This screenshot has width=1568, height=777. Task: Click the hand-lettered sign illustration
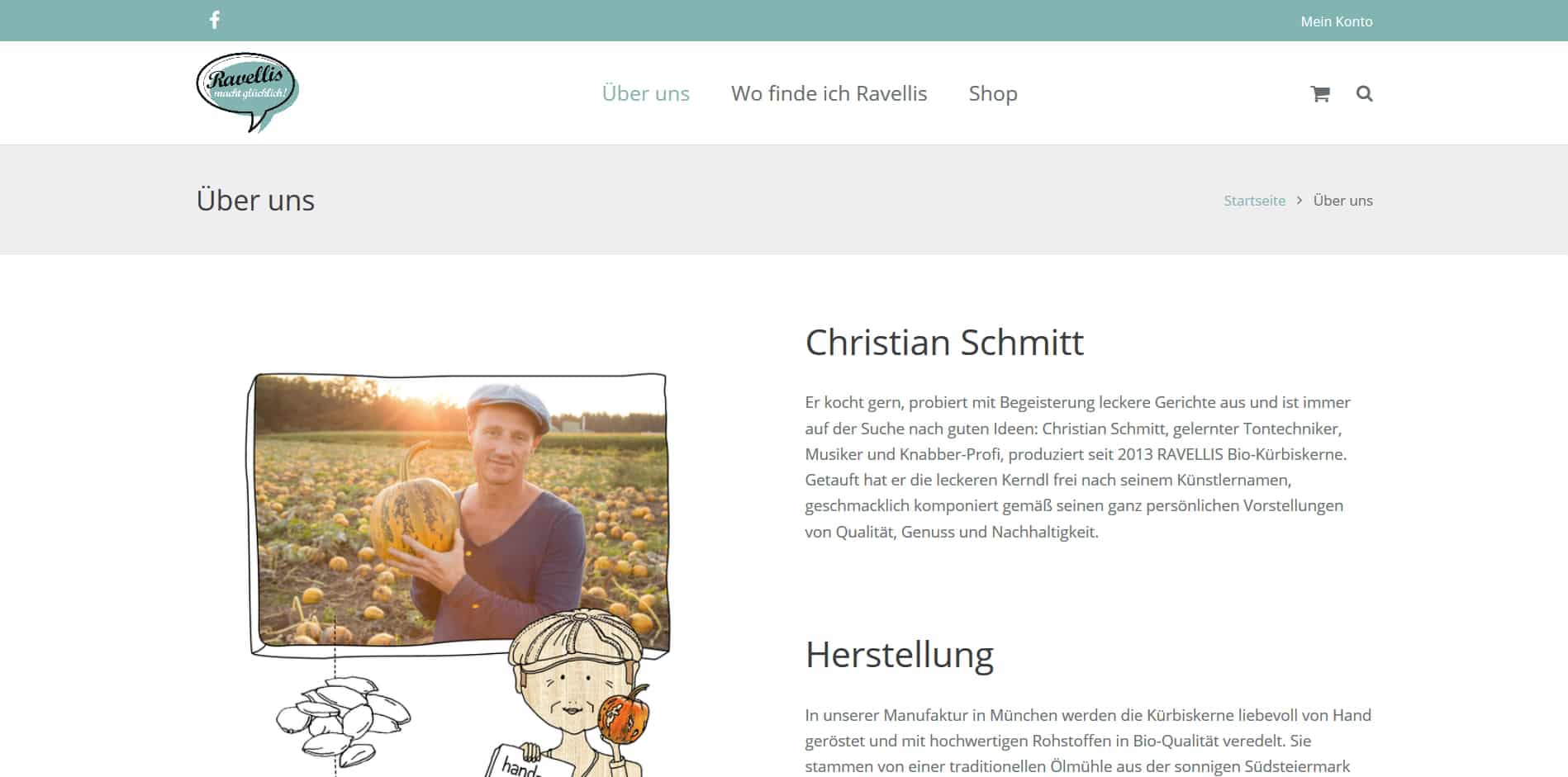pyautogui.click(x=527, y=761)
